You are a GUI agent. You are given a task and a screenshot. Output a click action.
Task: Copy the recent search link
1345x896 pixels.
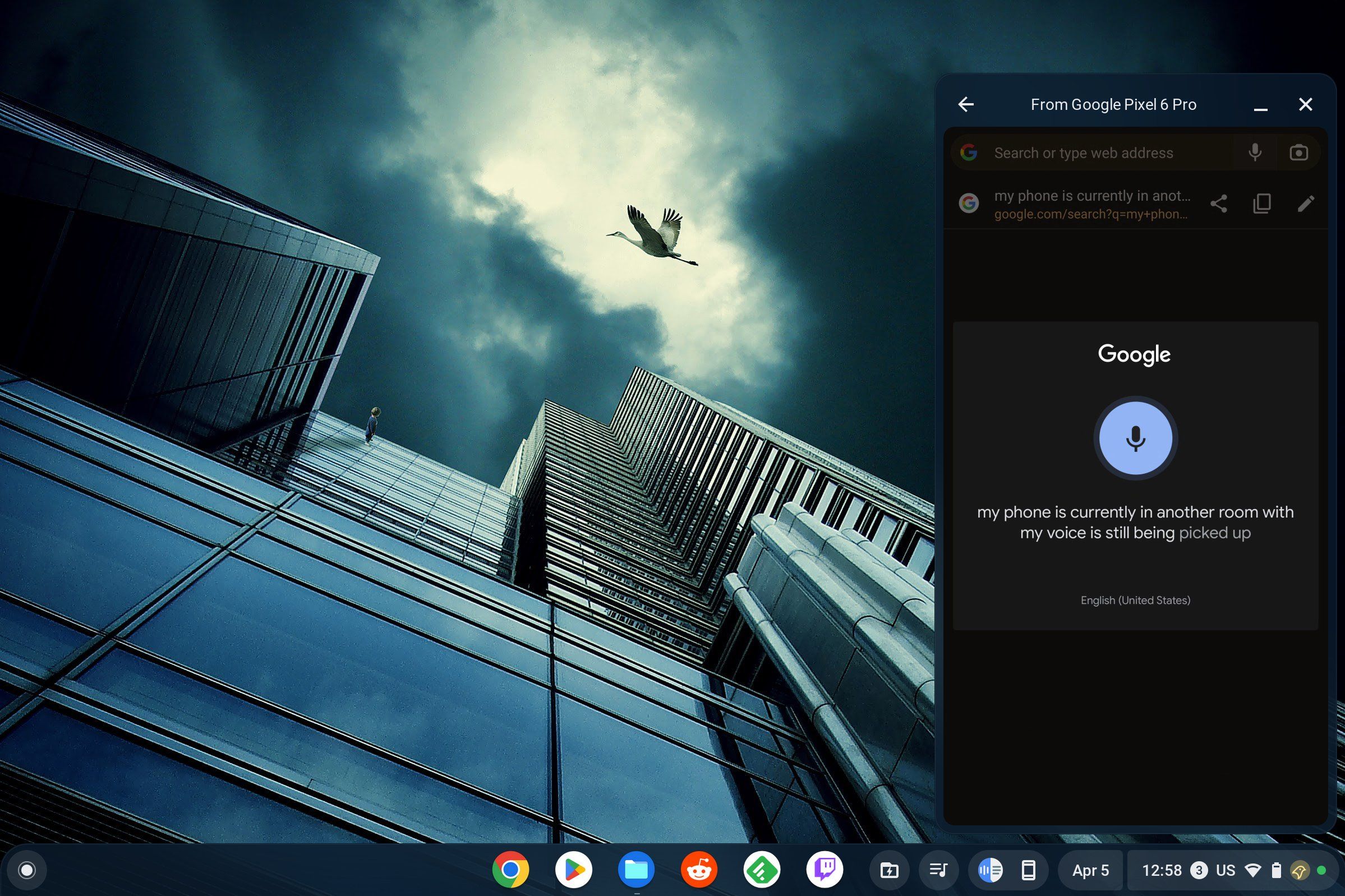pyautogui.click(x=1263, y=204)
